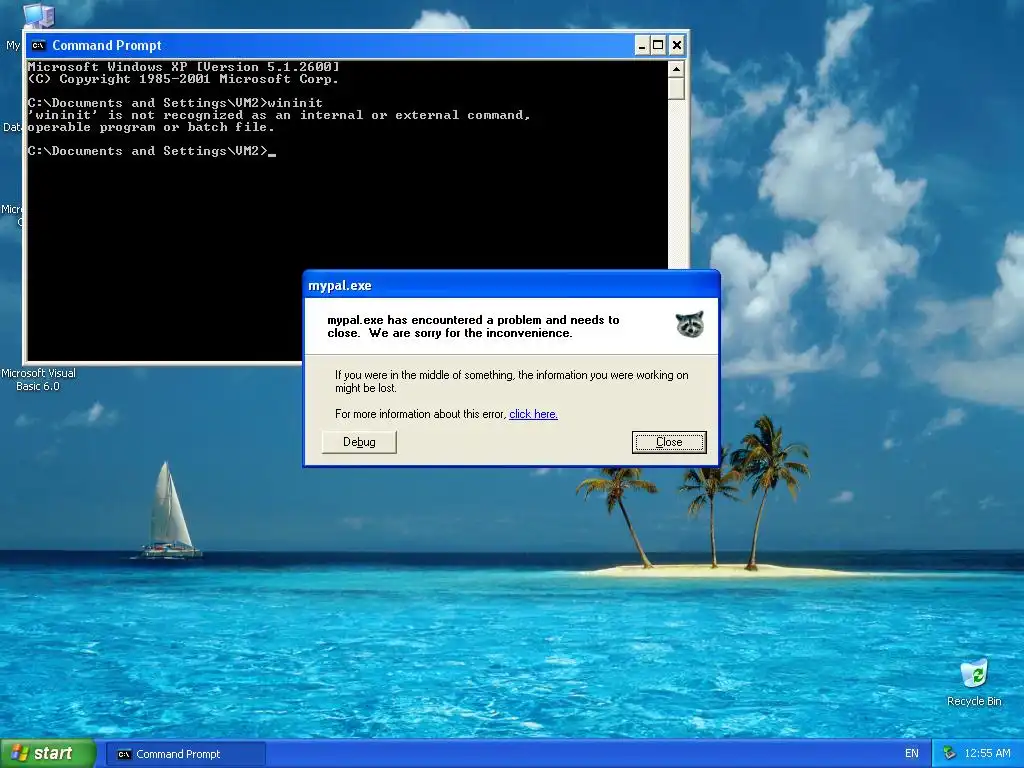Click the Microsoft Windows XP version line
The image size is (1024, 768).
pos(184,67)
